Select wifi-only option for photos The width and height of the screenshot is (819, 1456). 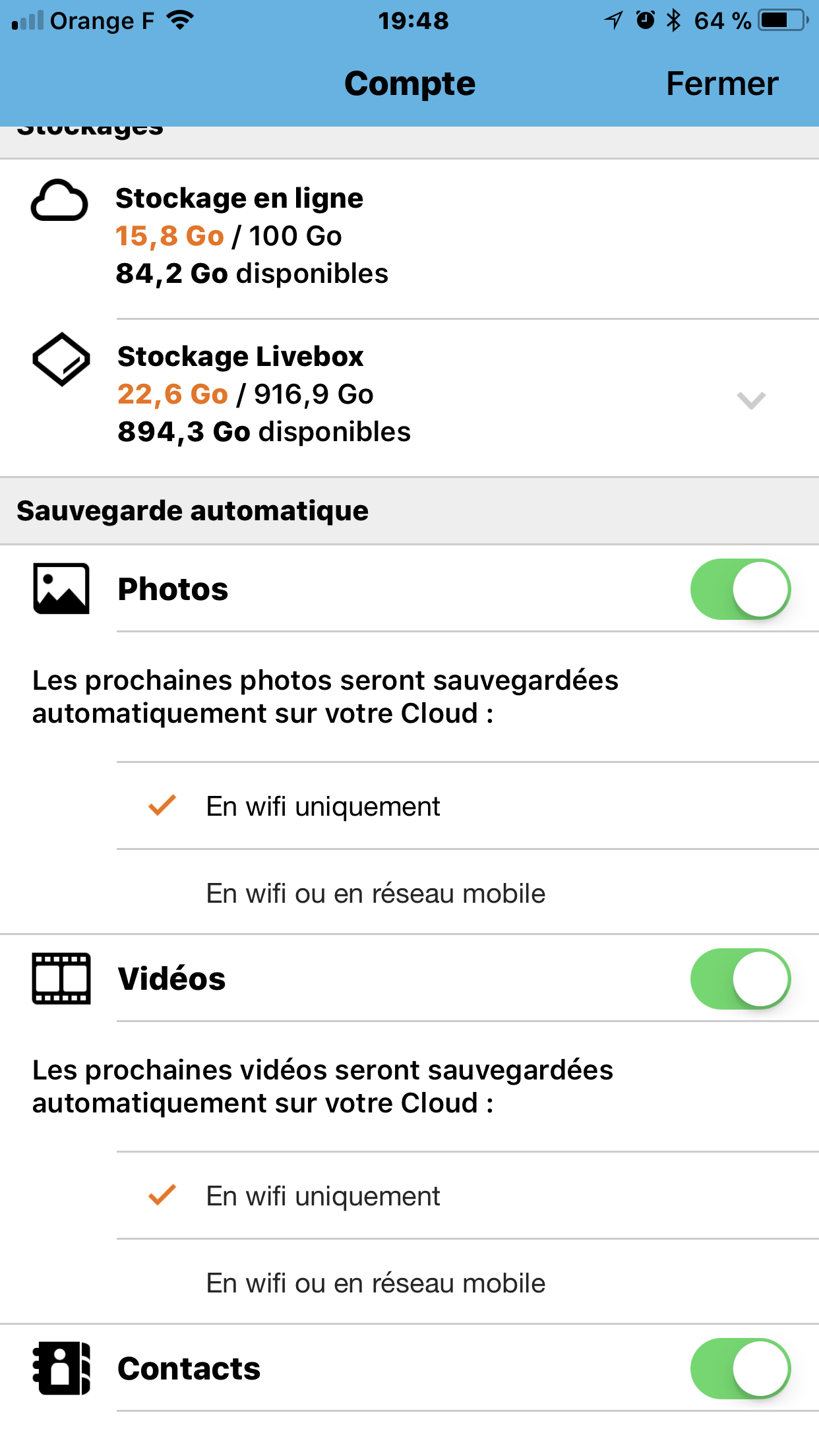click(x=323, y=806)
